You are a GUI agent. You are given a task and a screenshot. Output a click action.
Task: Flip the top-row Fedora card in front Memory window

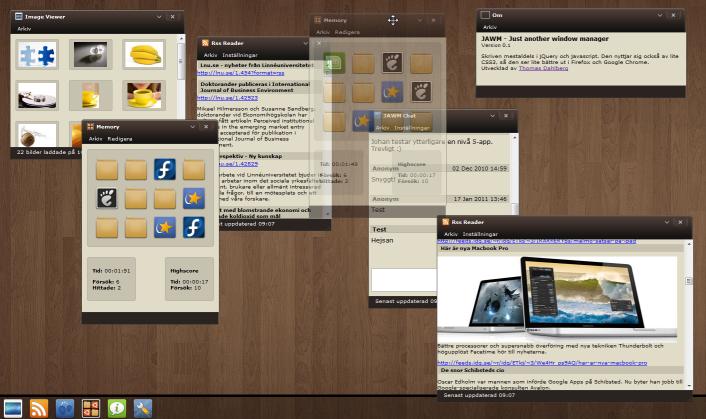[165, 169]
